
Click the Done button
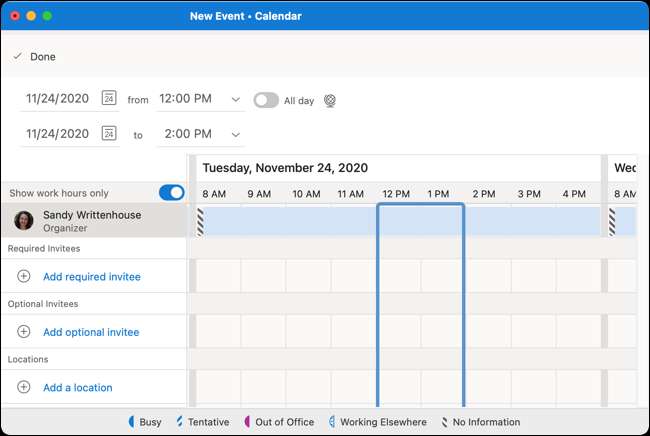42,57
